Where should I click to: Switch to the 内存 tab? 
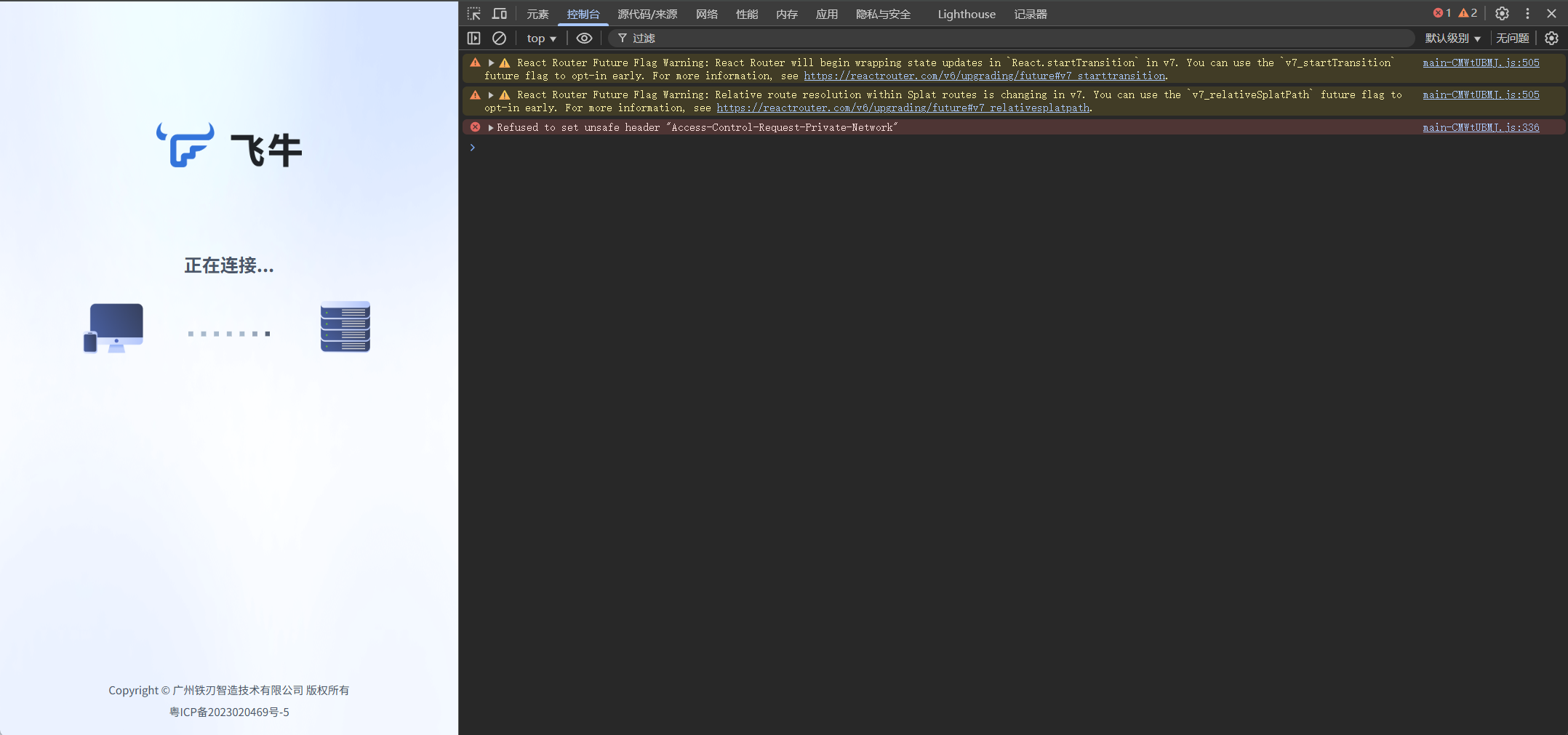[787, 14]
